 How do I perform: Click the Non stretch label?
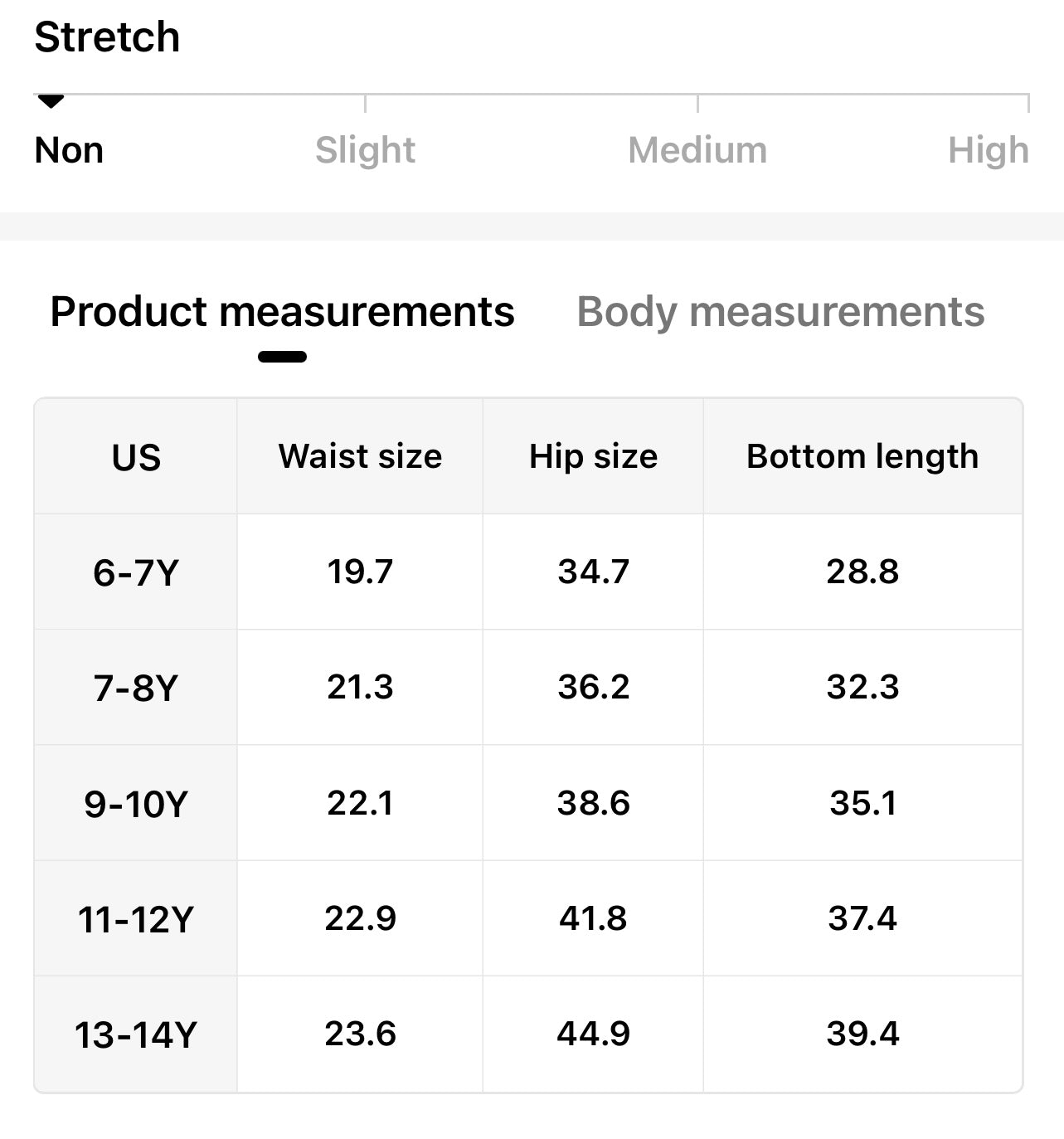(69, 150)
